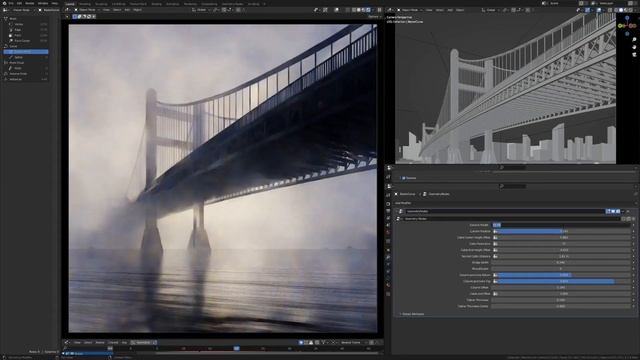Open the Edit menu
The height and width of the screenshot is (360, 640).
(19, 3)
